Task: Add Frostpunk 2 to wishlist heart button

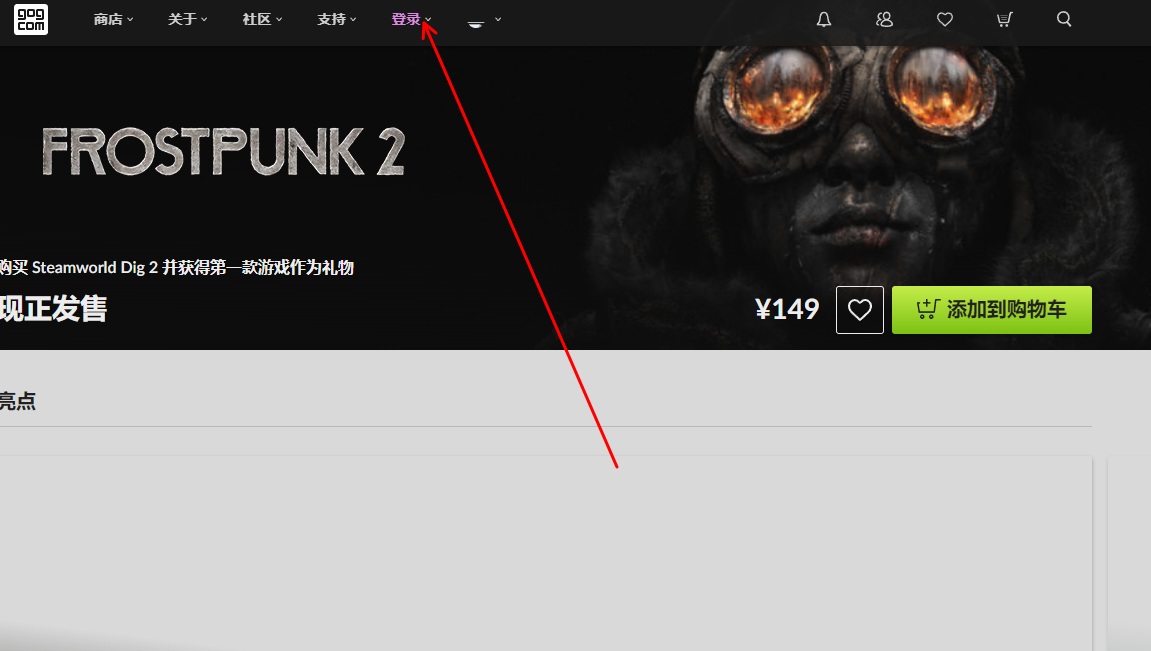Action: tap(860, 310)
